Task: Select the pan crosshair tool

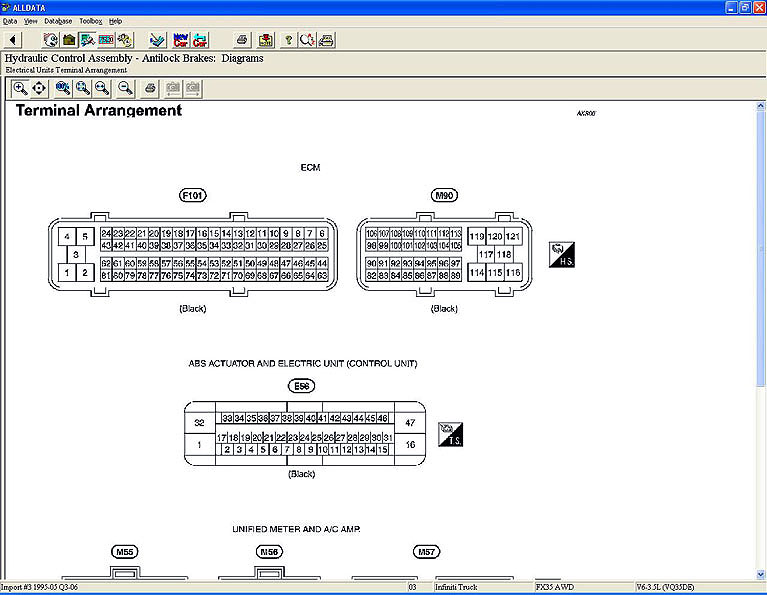Action: pyautogui.click(x=40, y=88)
